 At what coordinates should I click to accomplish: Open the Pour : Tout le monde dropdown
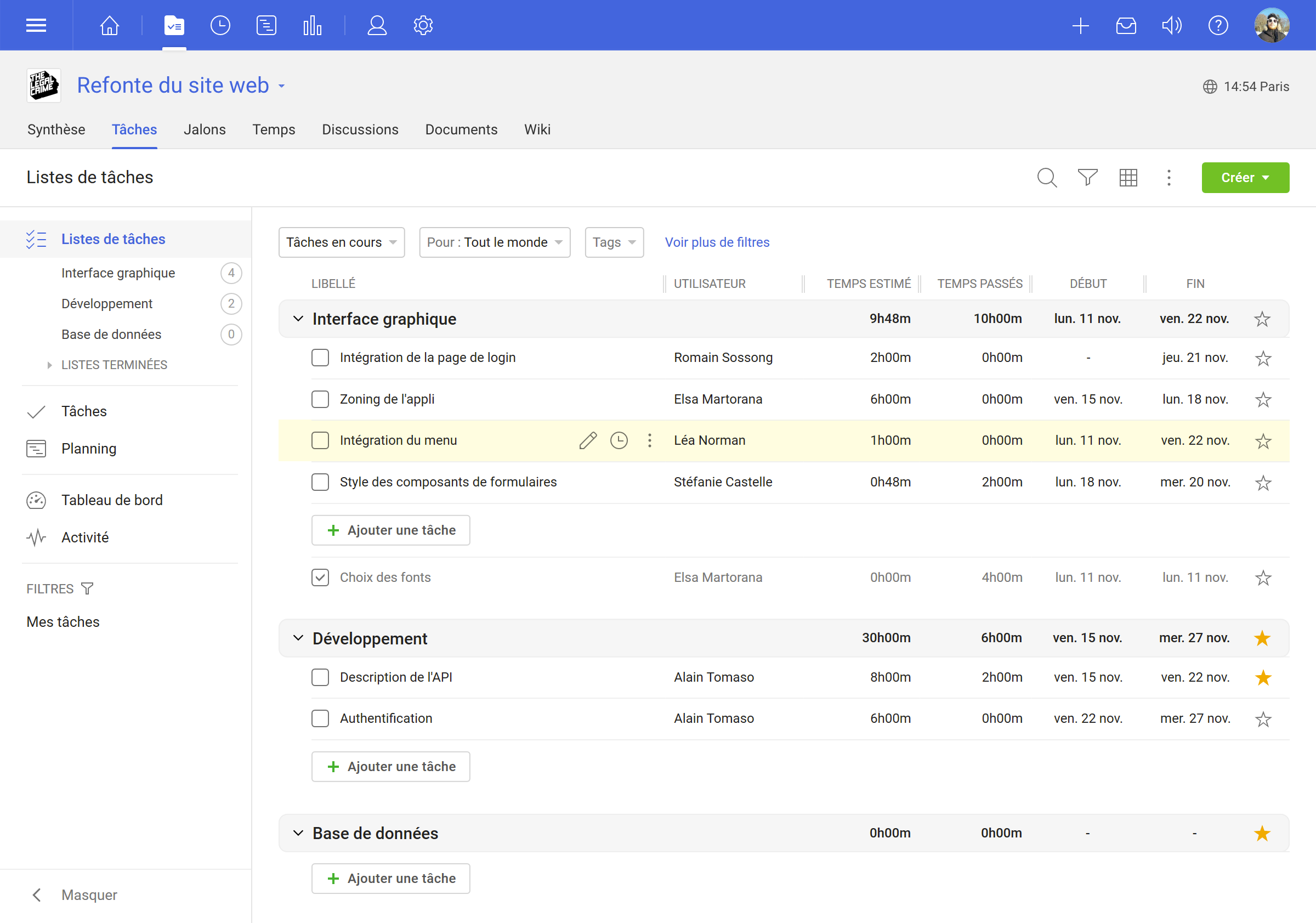coord(495,242)
